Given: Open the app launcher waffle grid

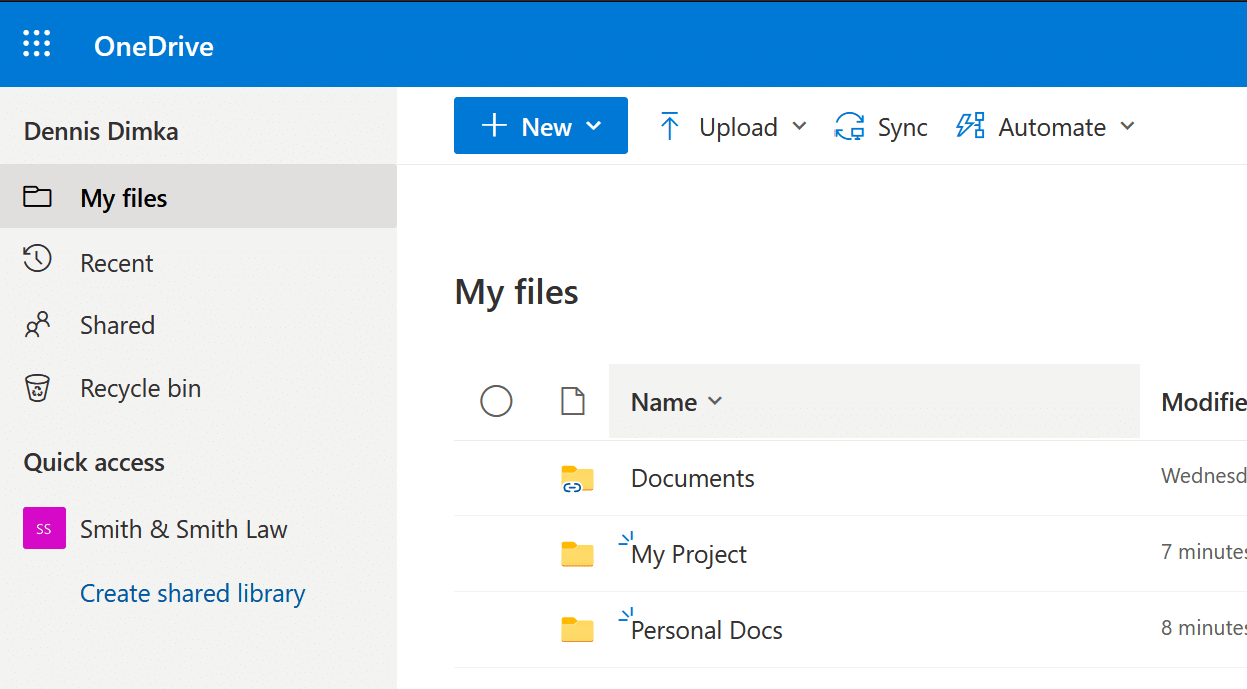Looking at the screenshot, I should pyautogui.click(x=37, y=44).
